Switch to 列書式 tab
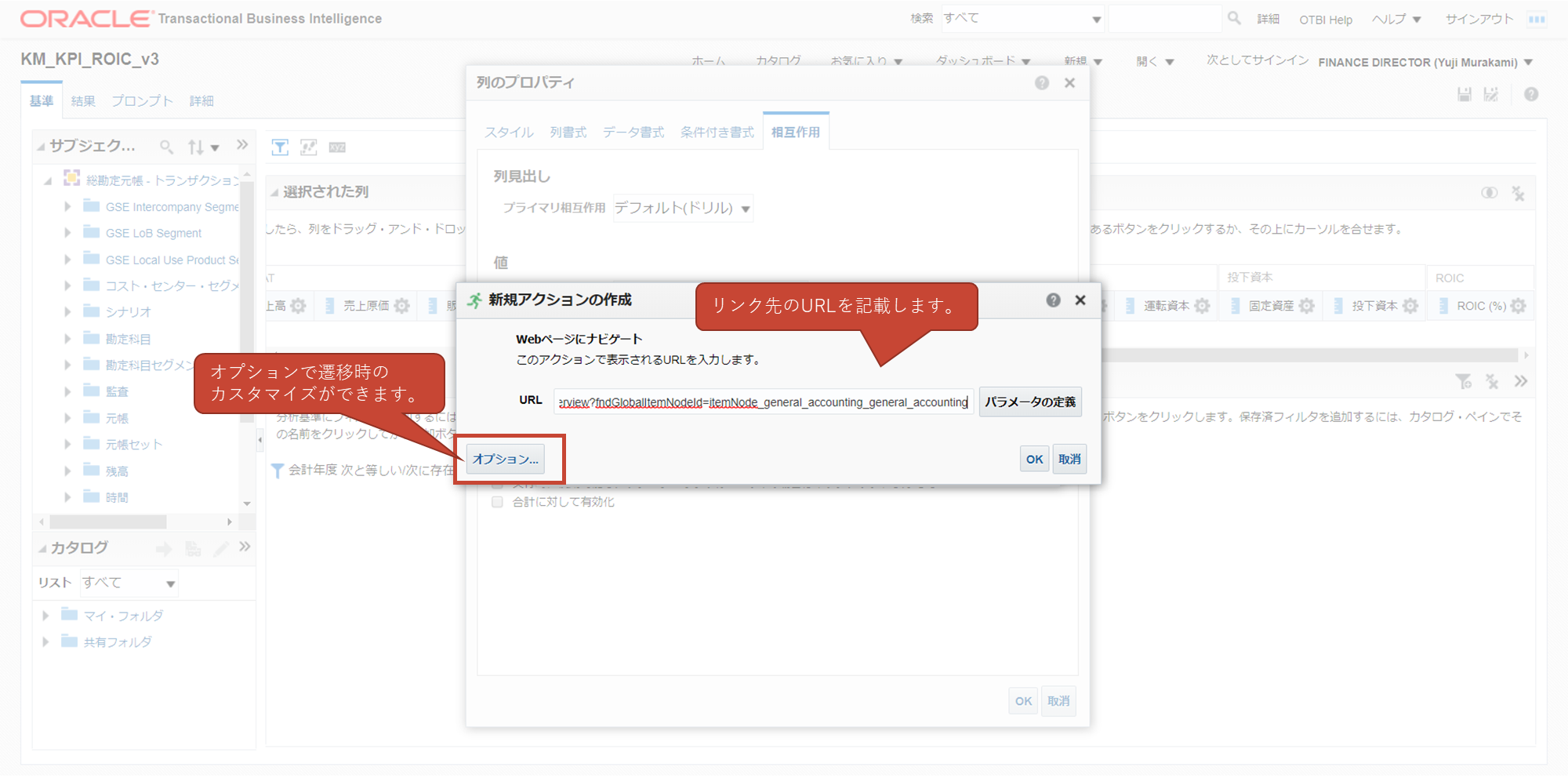 point(568,132)
